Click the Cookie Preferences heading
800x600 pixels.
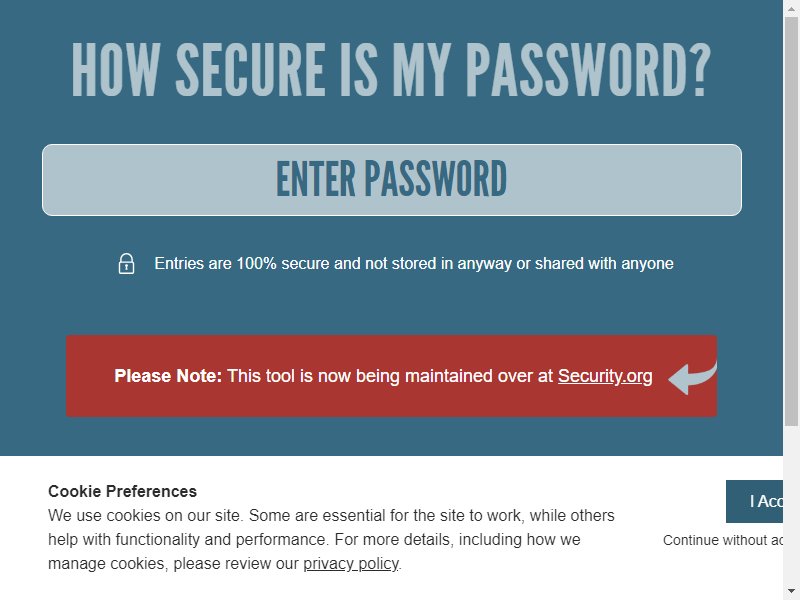[122, 491]
